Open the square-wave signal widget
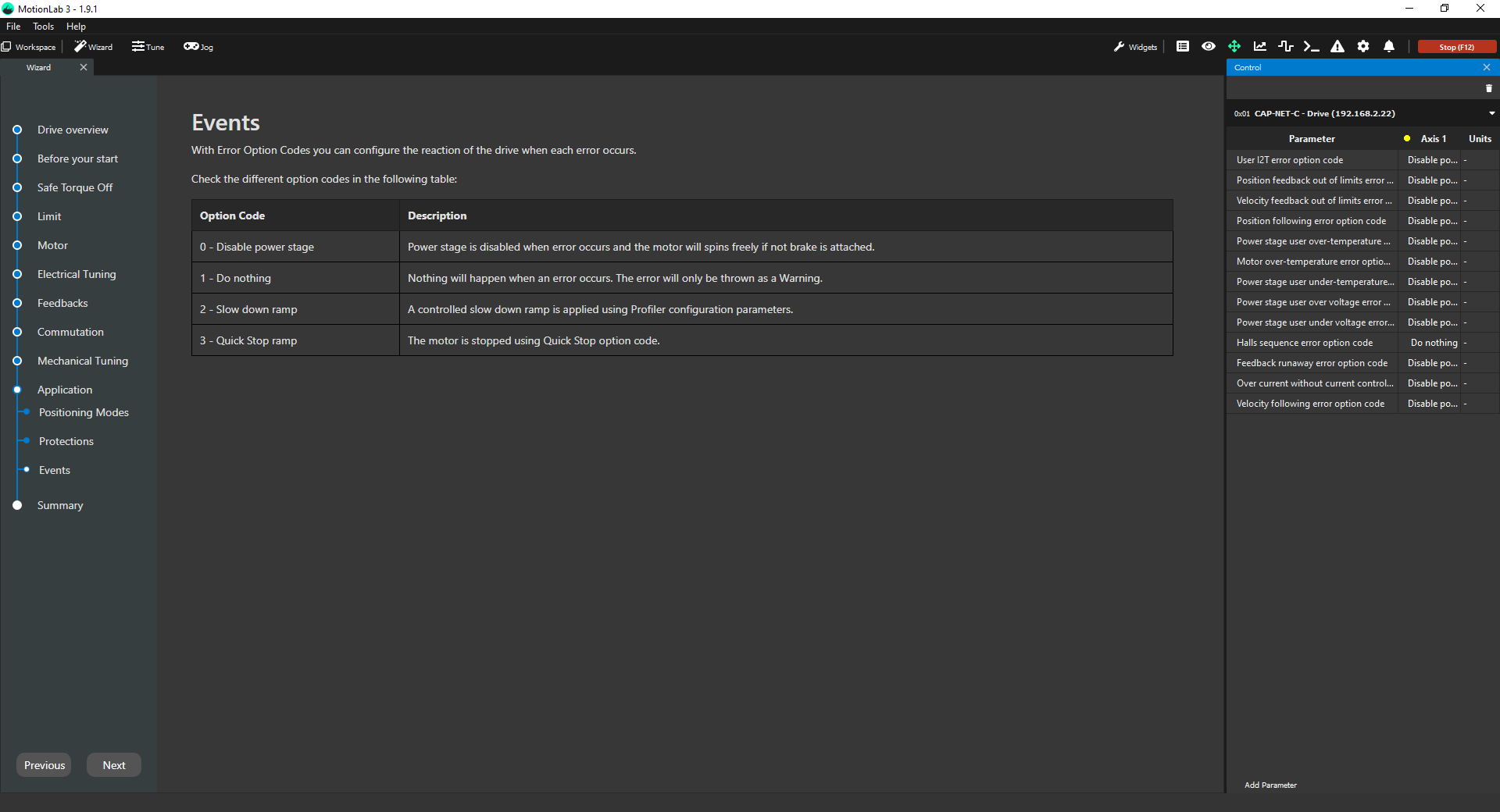Image resolution: width=1500 pixels, height=812 pixels. point(1286,47)
